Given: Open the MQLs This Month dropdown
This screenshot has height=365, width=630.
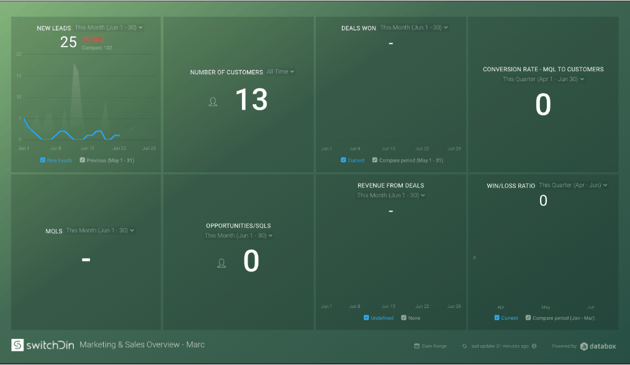Looking at the screenshot, I should coord(100,231).
